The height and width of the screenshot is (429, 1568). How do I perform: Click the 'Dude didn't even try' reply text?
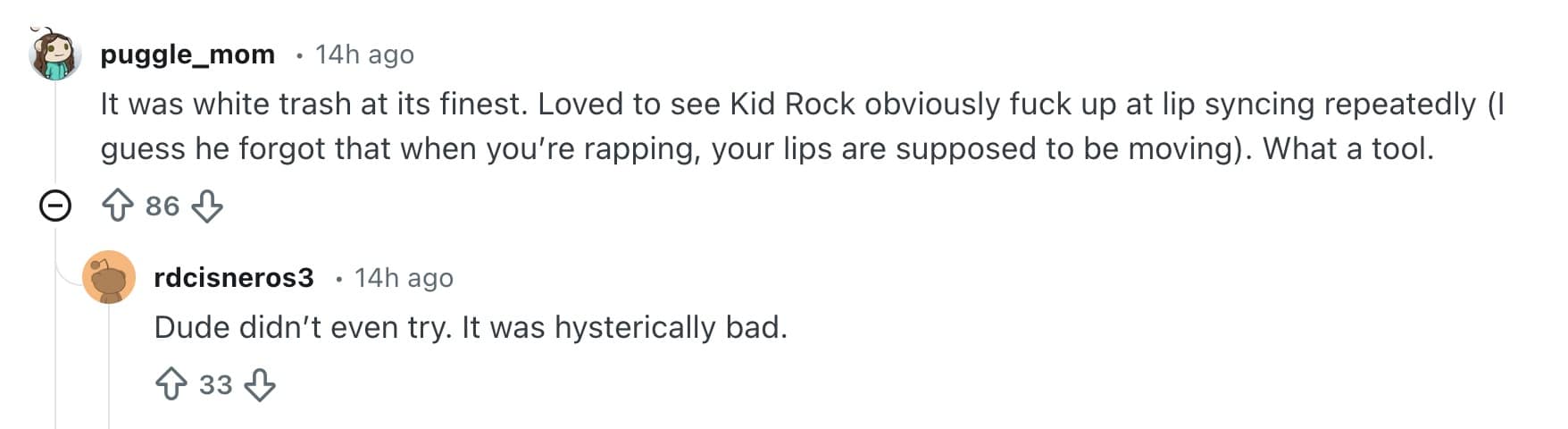click(x=471, y=328)
